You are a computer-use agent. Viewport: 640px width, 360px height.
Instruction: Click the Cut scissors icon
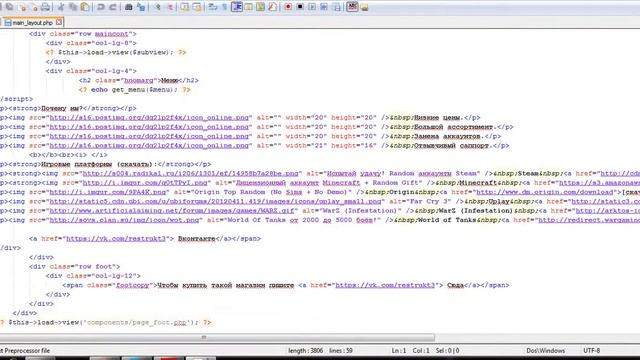(x=61, y=7)
